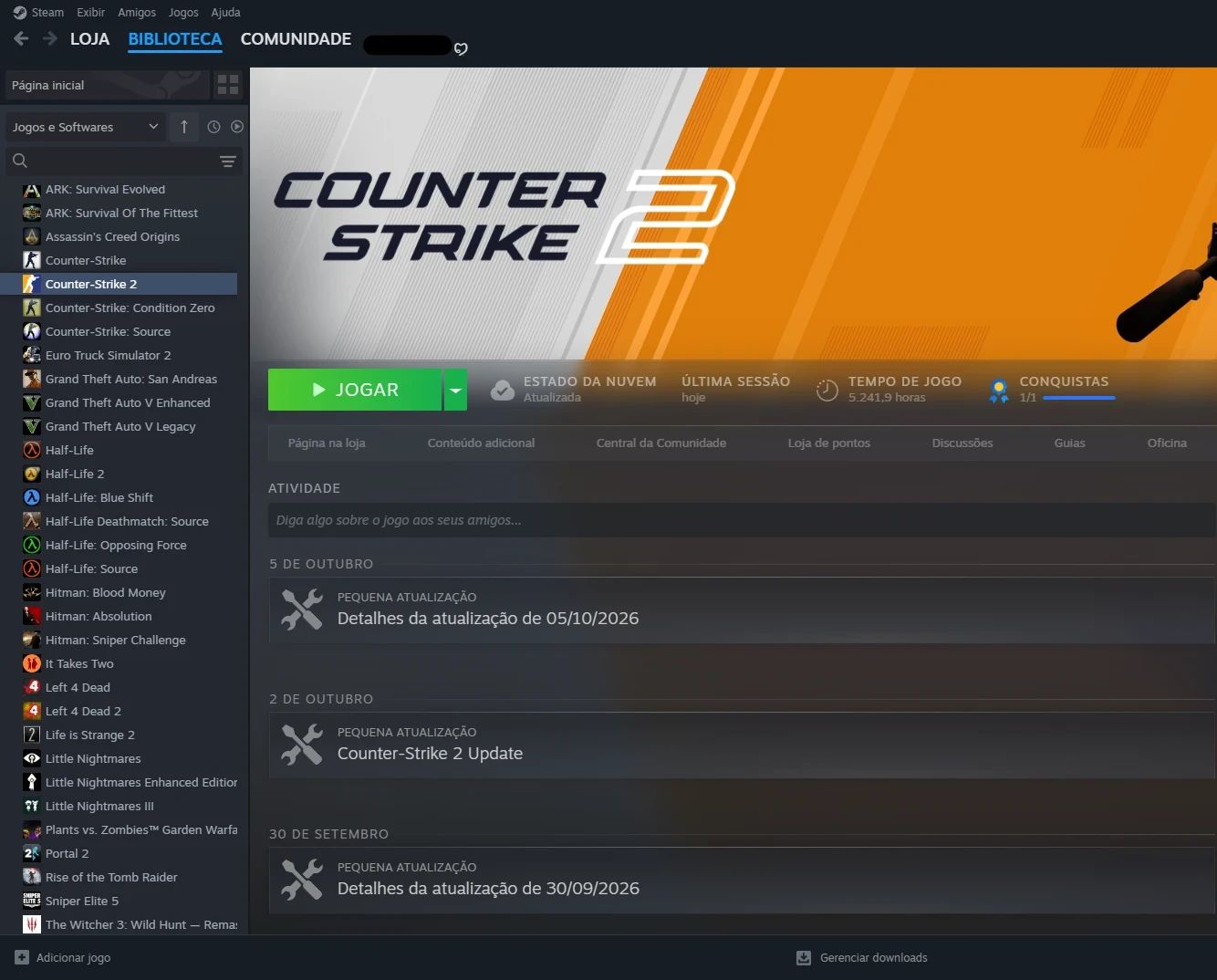Click the ready-to-play filter icon

click(x=237, y=127)
